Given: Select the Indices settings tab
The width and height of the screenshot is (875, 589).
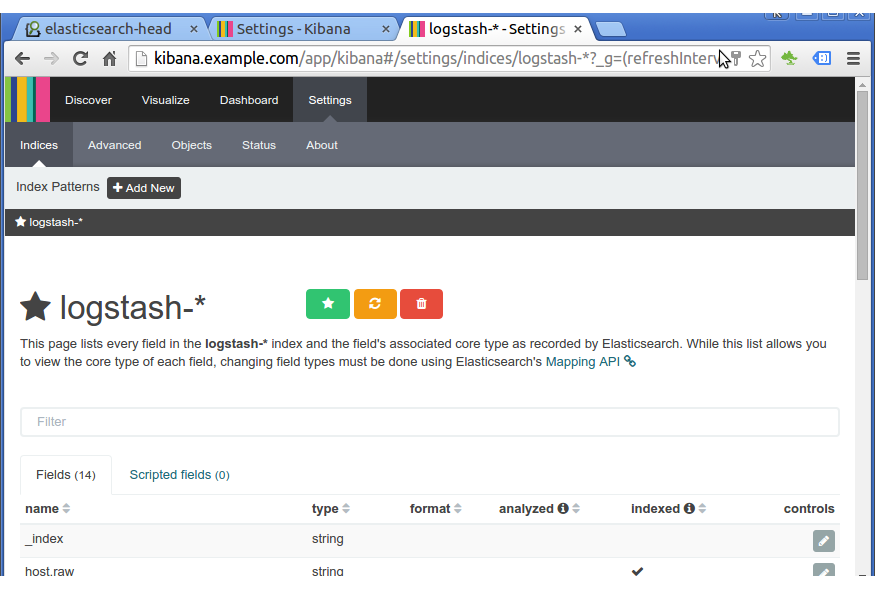Looking at the screenshot, I should 39,145.
